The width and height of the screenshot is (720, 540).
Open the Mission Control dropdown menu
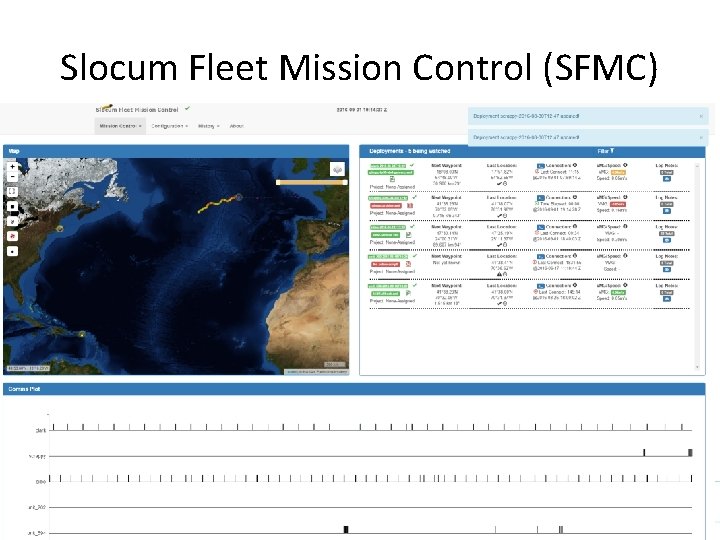120,126
